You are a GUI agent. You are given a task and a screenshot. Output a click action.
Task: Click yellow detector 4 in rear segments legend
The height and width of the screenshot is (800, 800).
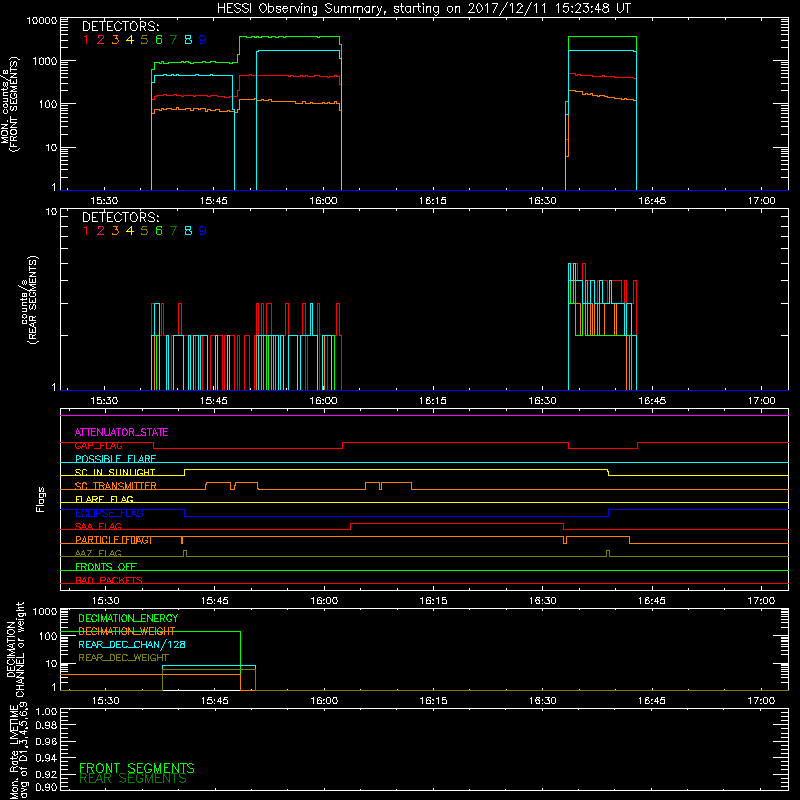130,231
